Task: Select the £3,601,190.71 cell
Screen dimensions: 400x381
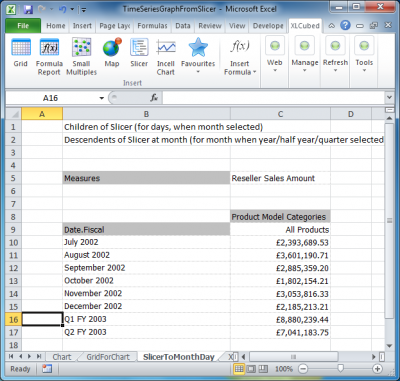Action: point(280,255)
